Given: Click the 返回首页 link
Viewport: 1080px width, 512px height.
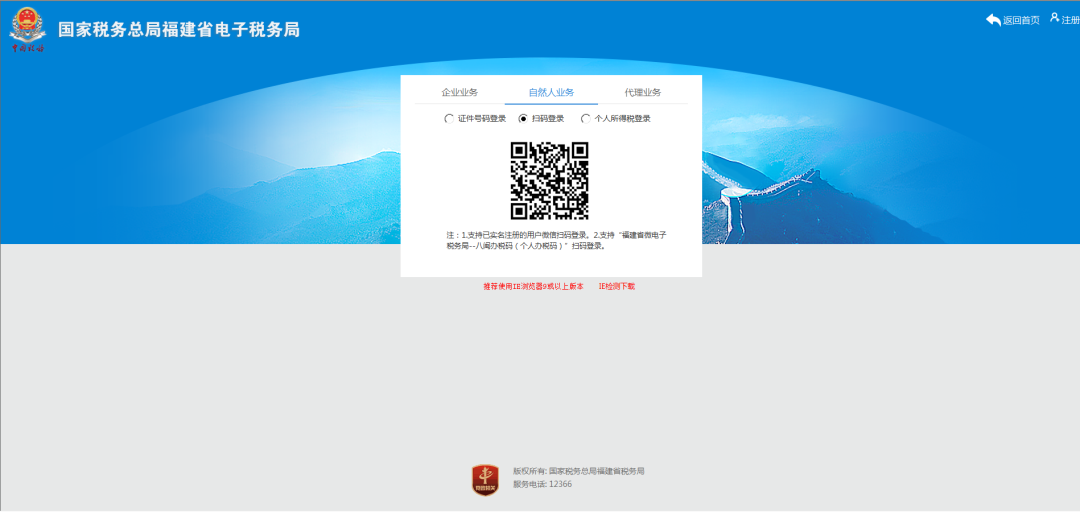Looking at the screenshot, I should click(x=1021, y=21).
